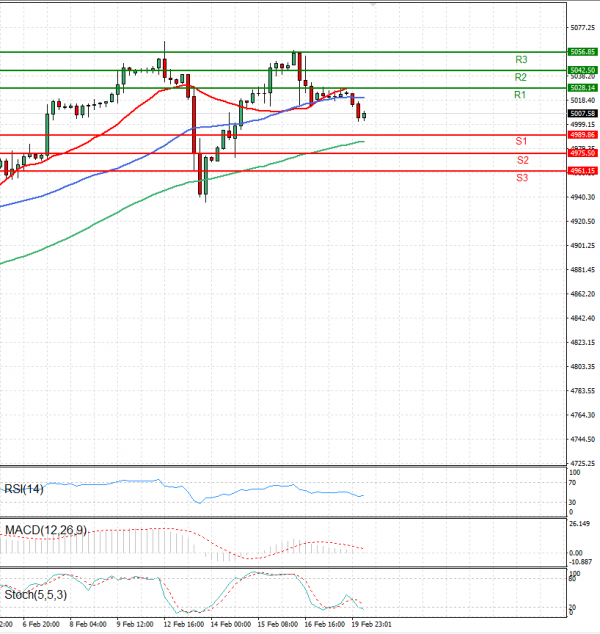Image resolution: width=600 pixels, height=634 pixels.
Task: Click the R1 resistance label
Action: (x=520, y=95)
